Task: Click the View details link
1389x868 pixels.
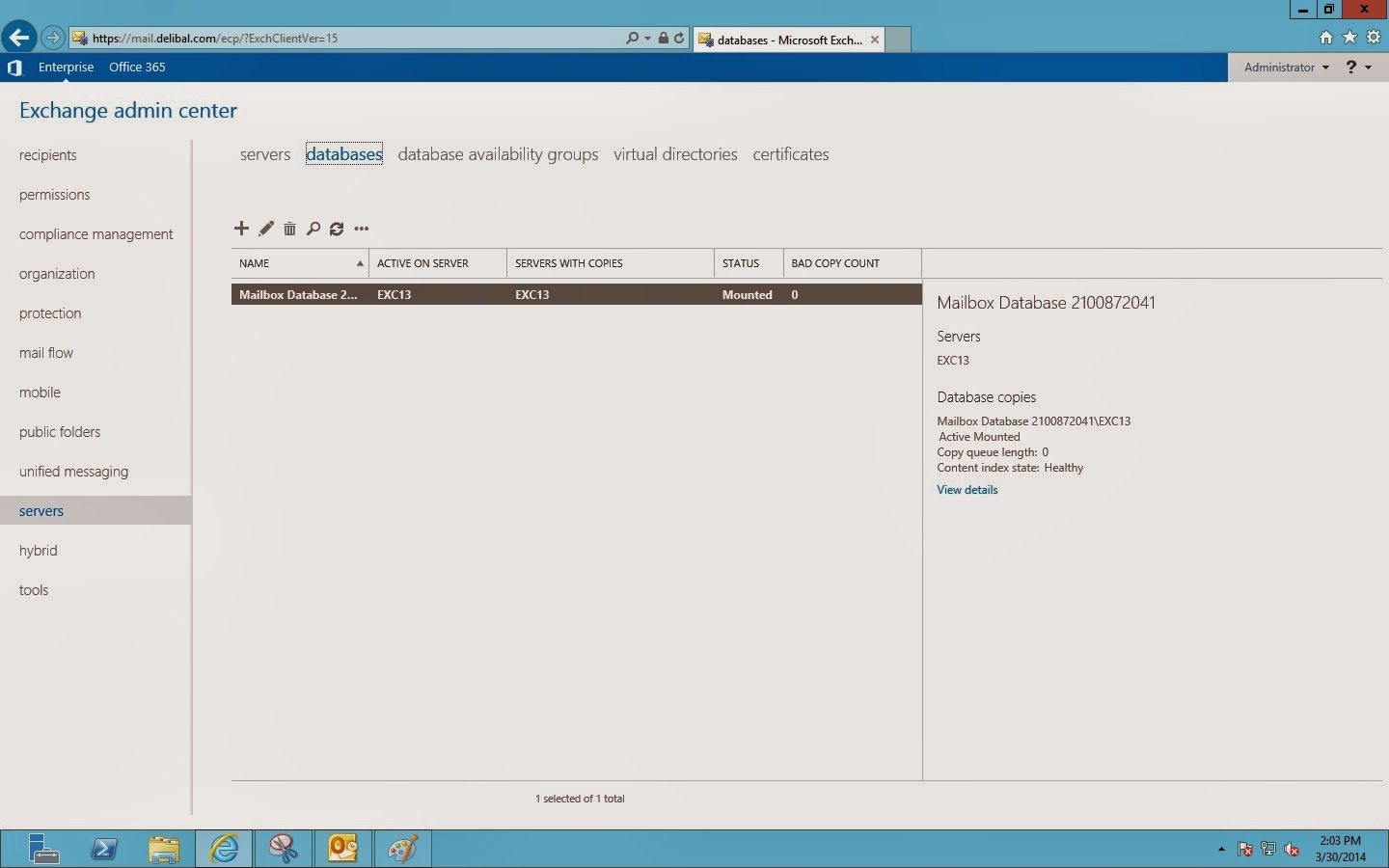Action: 967,490
